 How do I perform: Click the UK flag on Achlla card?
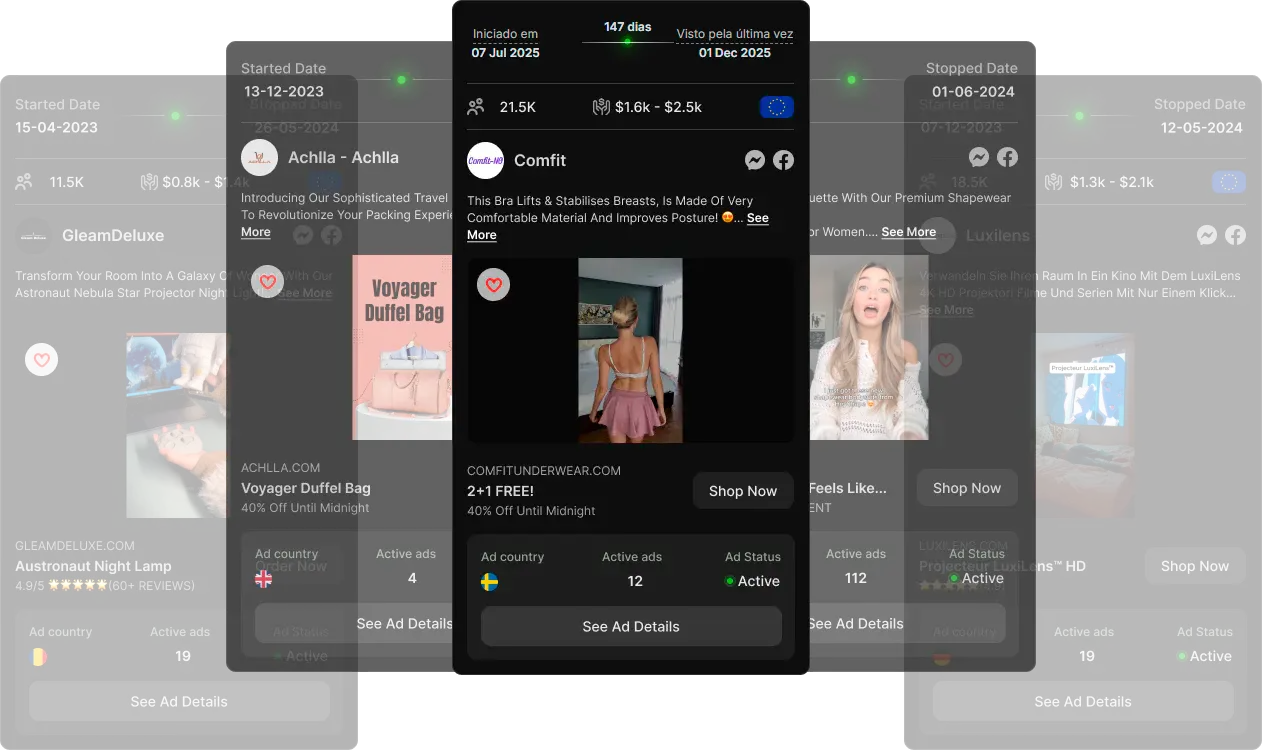264,579
